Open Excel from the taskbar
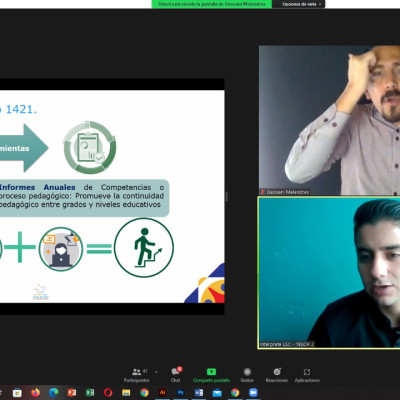Viewport: 400px width, 400px height. 90,393
